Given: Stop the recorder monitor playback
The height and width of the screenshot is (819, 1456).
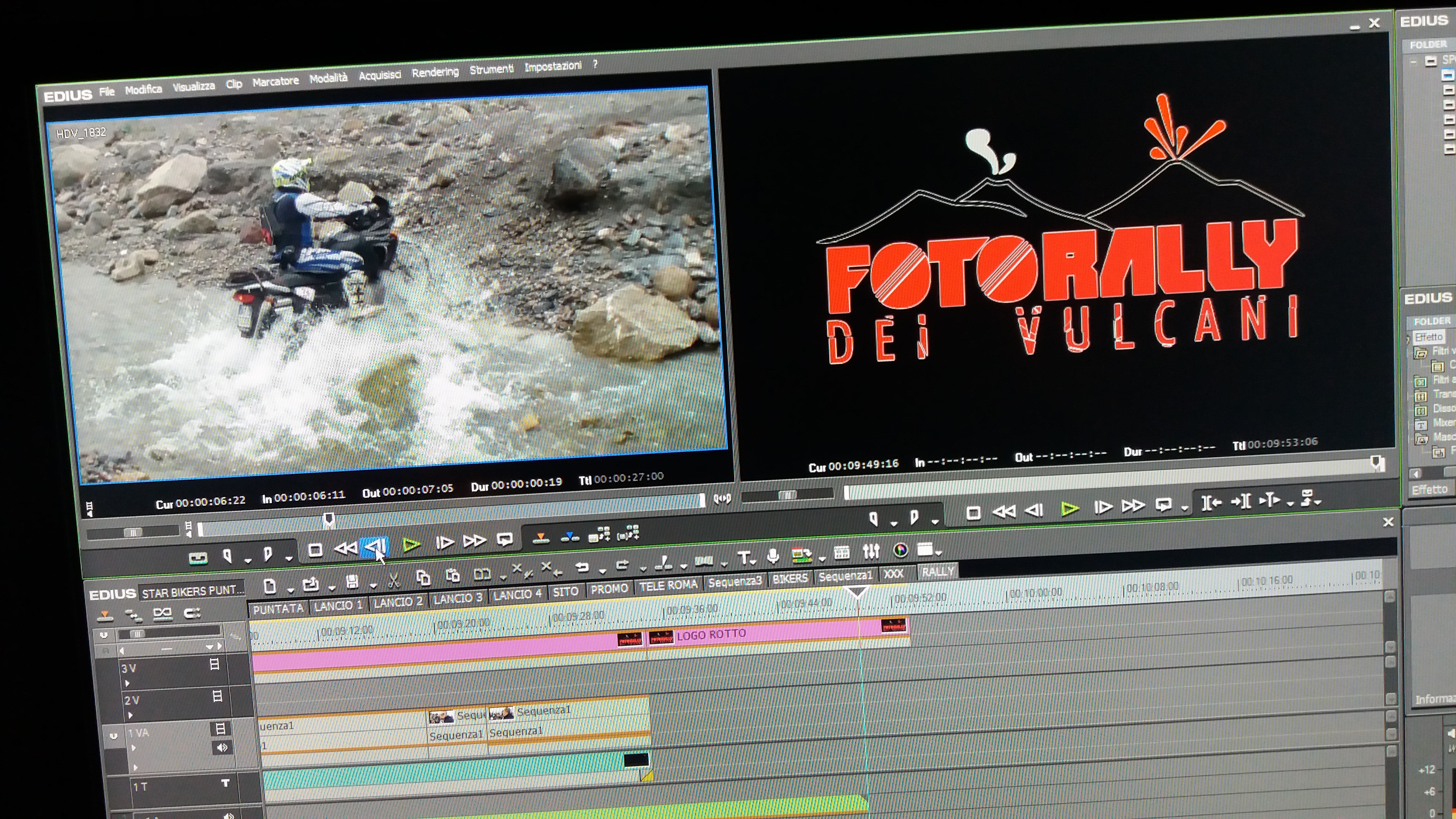Looking at the screenshot, I should [x=973, y=513].
